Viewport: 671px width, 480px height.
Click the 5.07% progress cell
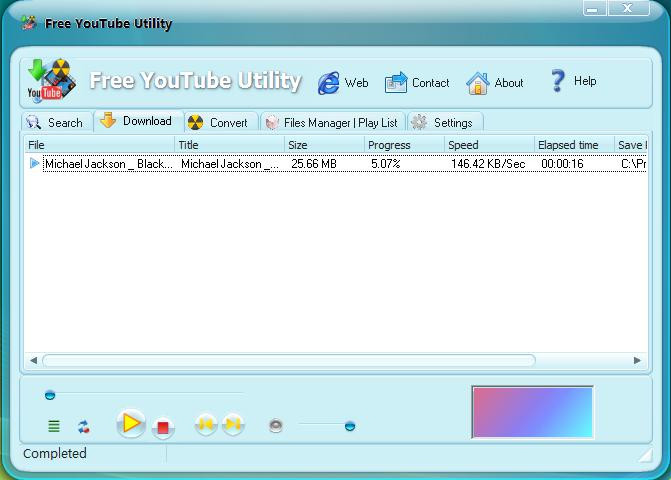coord(386,164)
